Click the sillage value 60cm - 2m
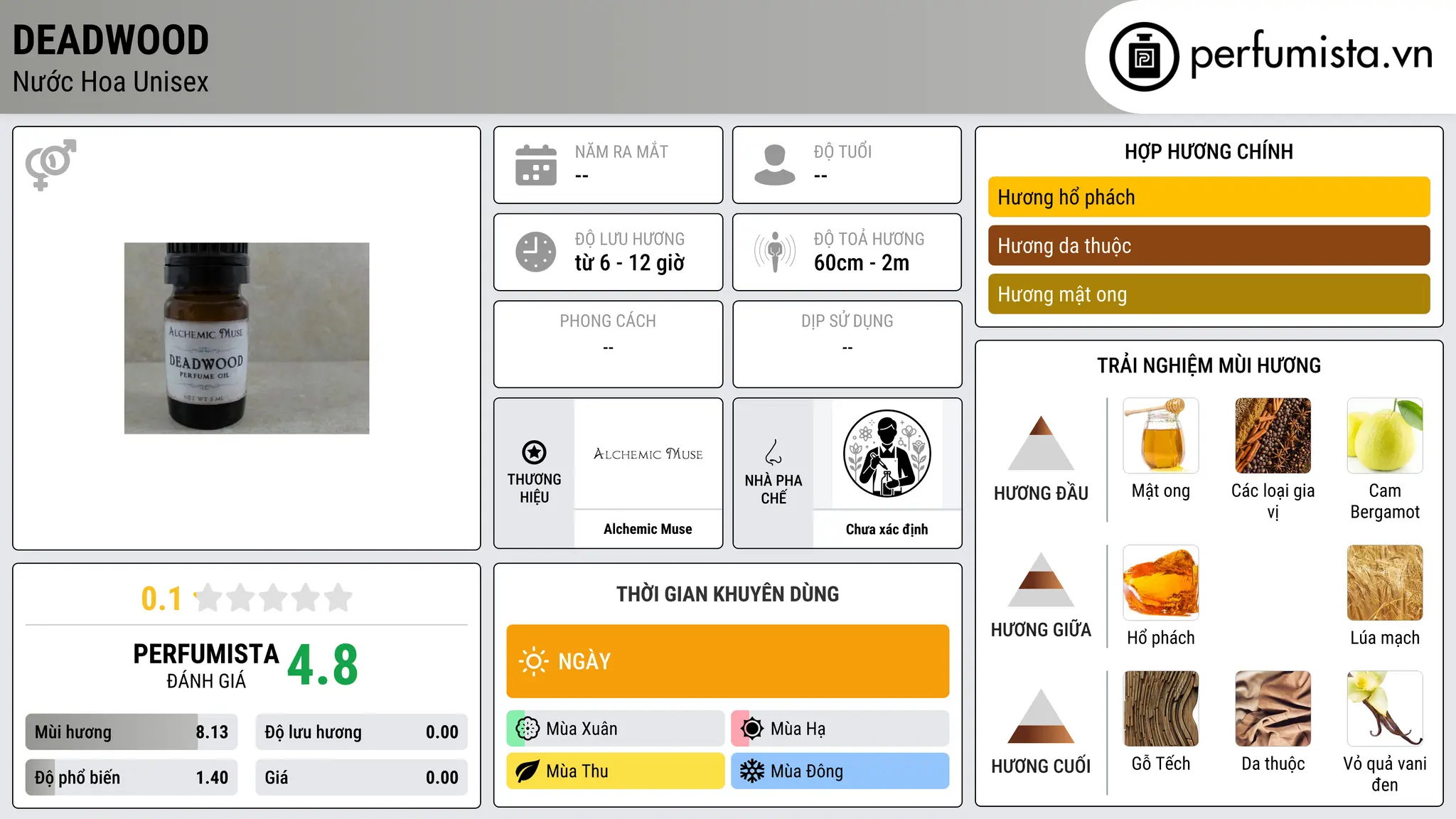Viewport: 1456px width, 819px height. [862, 263]
